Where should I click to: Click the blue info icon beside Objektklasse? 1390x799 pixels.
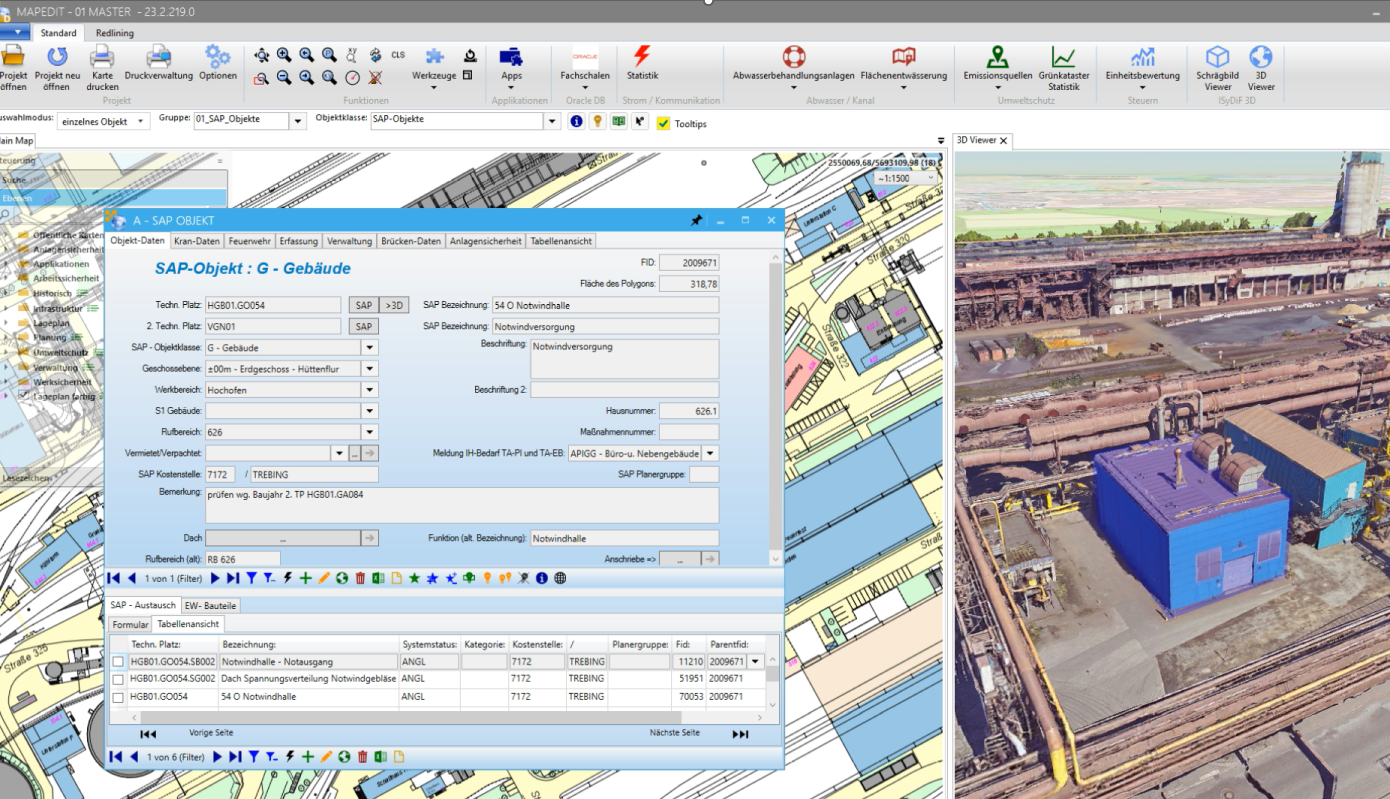click(x=576, y=121)
